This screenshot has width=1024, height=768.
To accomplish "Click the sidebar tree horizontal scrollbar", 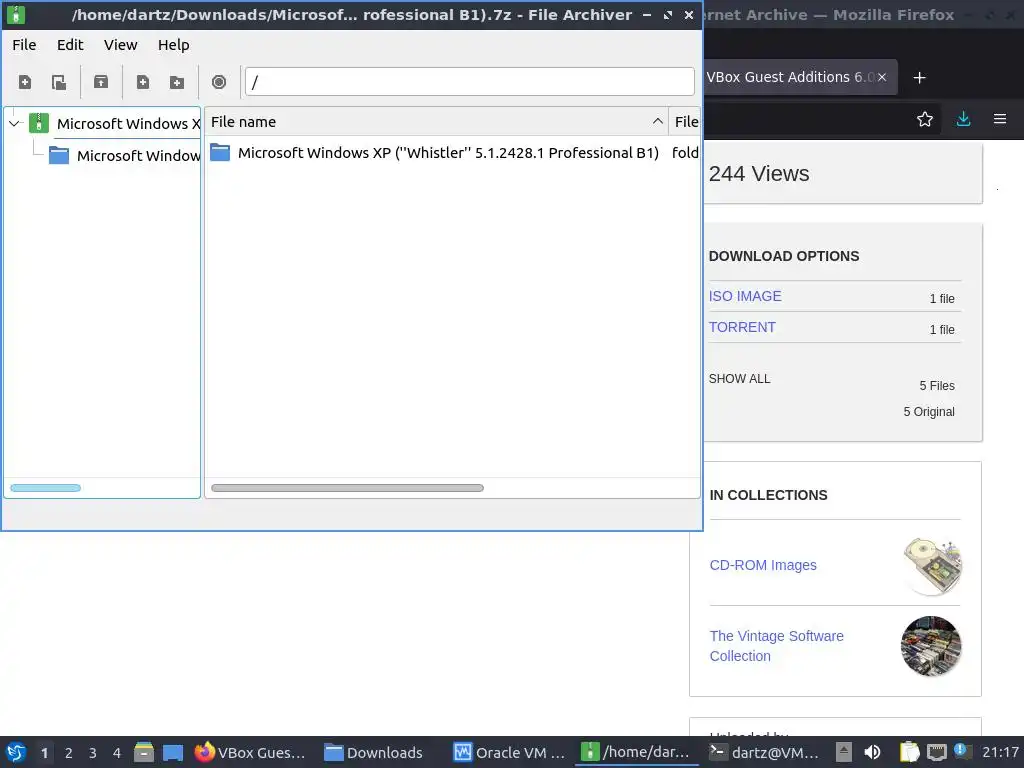I will pos(46,488).
